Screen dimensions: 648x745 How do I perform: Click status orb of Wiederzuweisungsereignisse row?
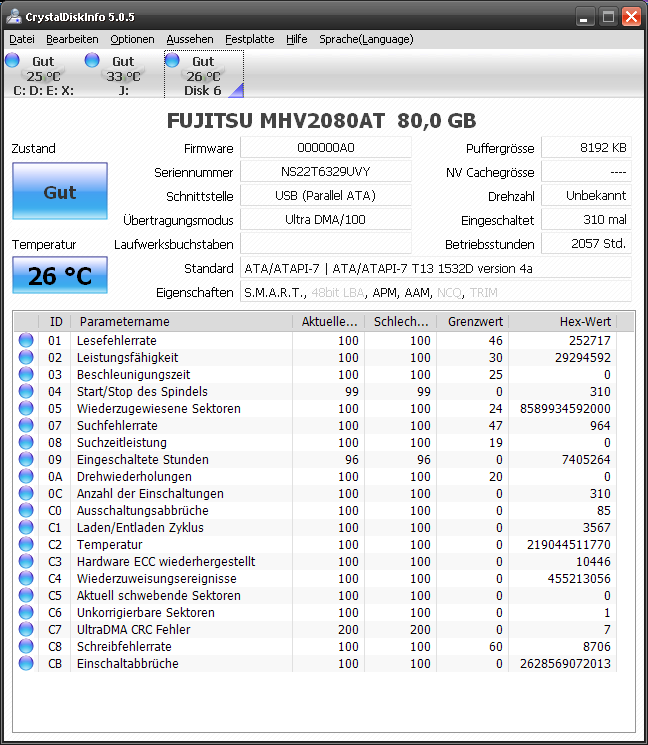pos(26,578)
